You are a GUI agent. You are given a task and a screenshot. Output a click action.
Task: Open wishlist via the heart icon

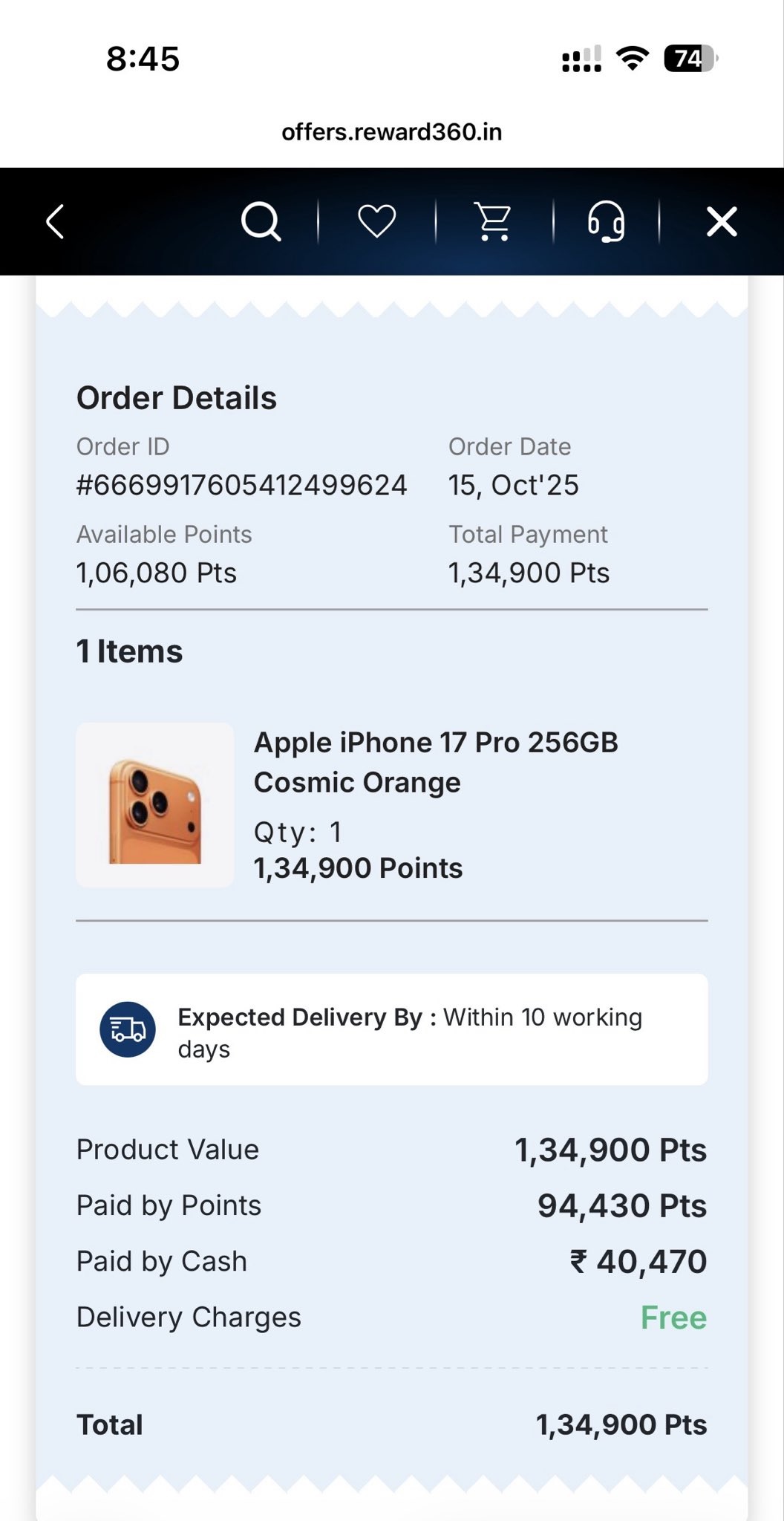(377, 221)
